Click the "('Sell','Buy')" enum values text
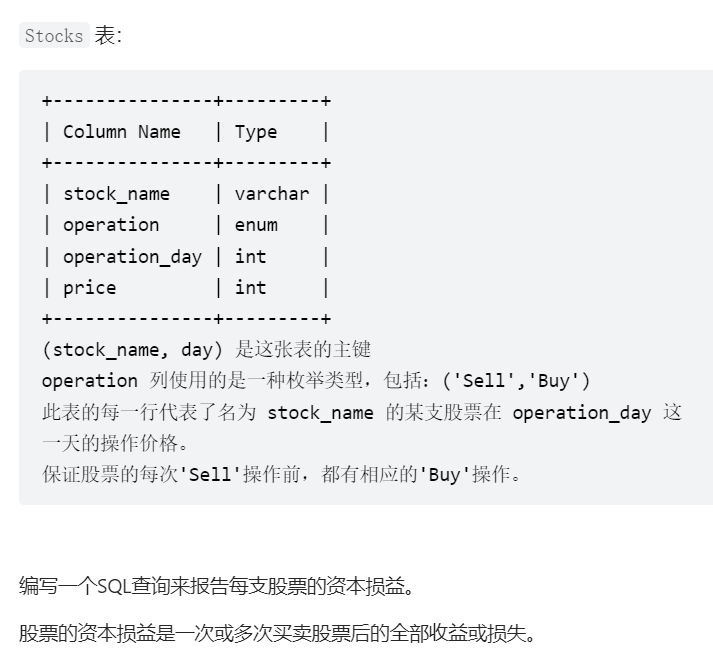 (516, 381)
